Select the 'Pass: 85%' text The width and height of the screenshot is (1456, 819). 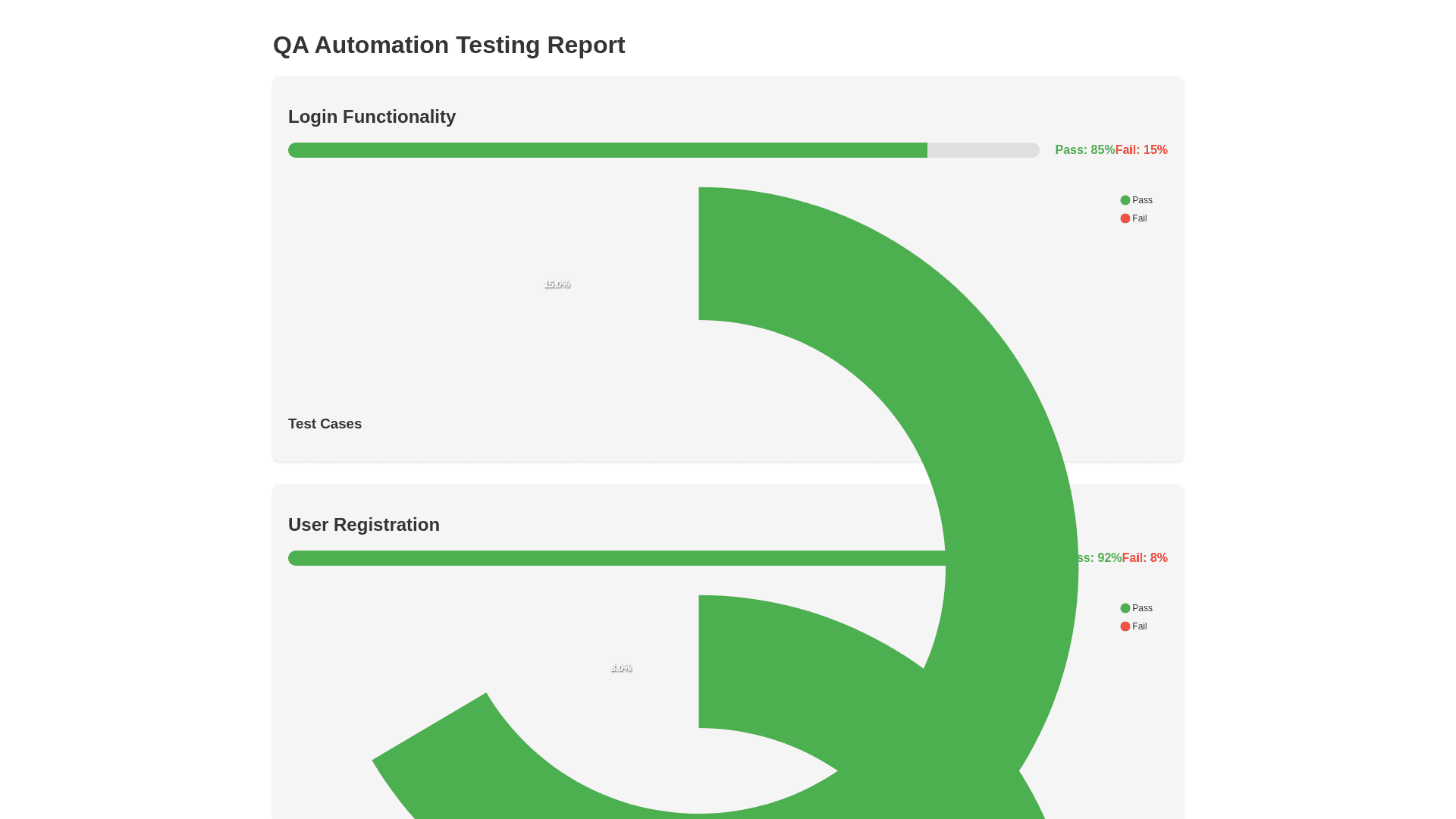coord(1084,150)
